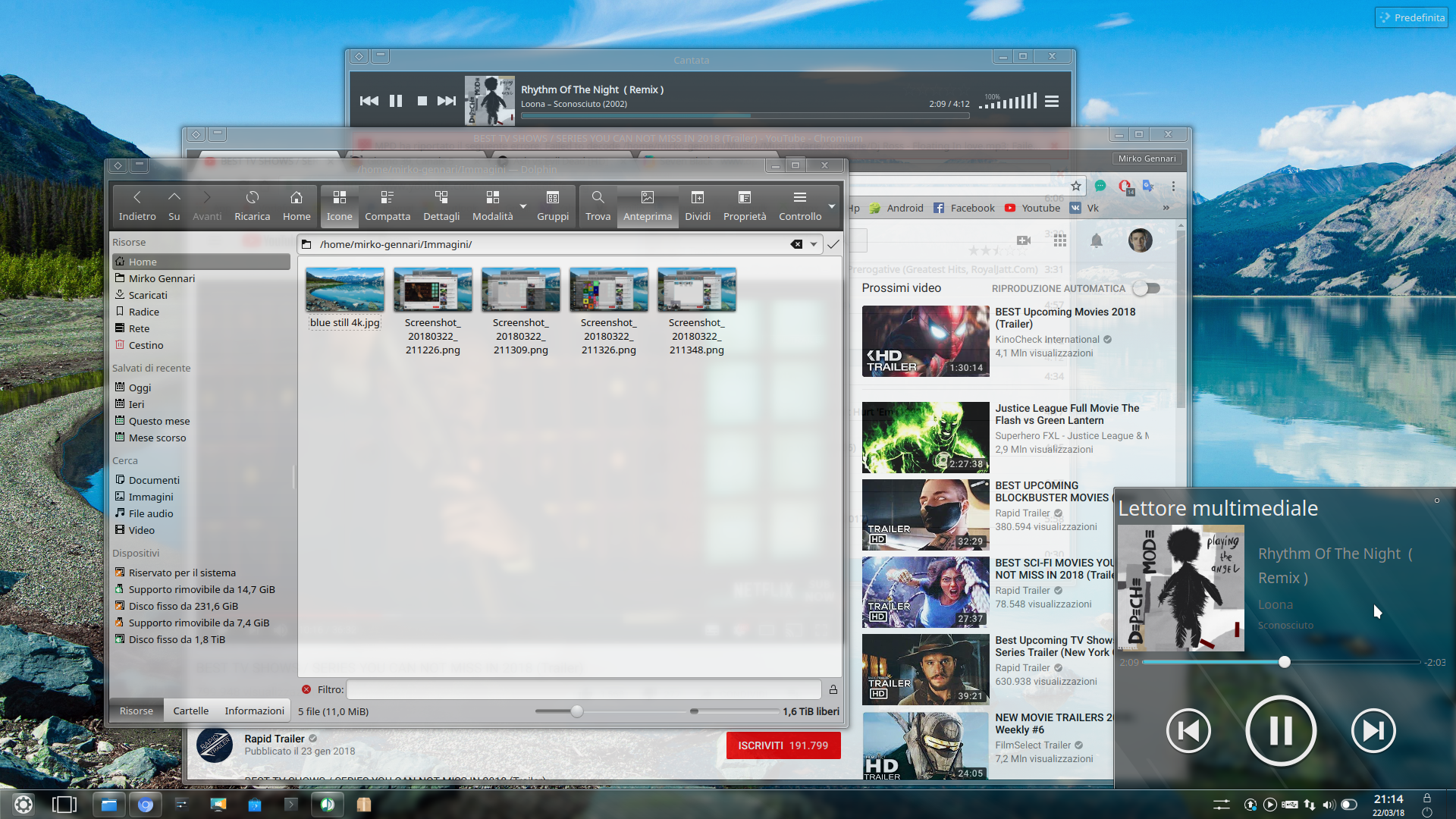Click the YouTube upload video icon
This screenshot has height=819, width=1456.
pos(1024,240)
